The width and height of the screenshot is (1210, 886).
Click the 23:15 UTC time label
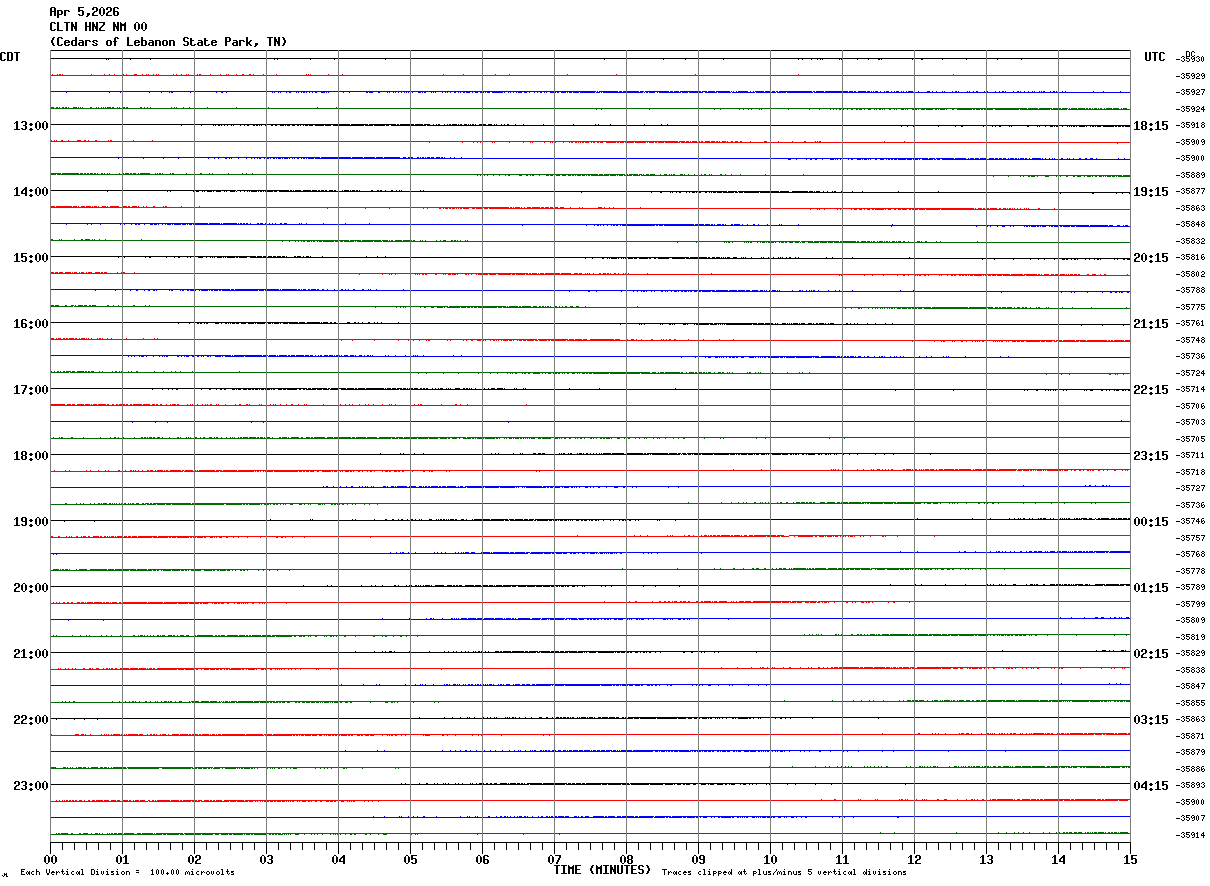(1151, 456)
